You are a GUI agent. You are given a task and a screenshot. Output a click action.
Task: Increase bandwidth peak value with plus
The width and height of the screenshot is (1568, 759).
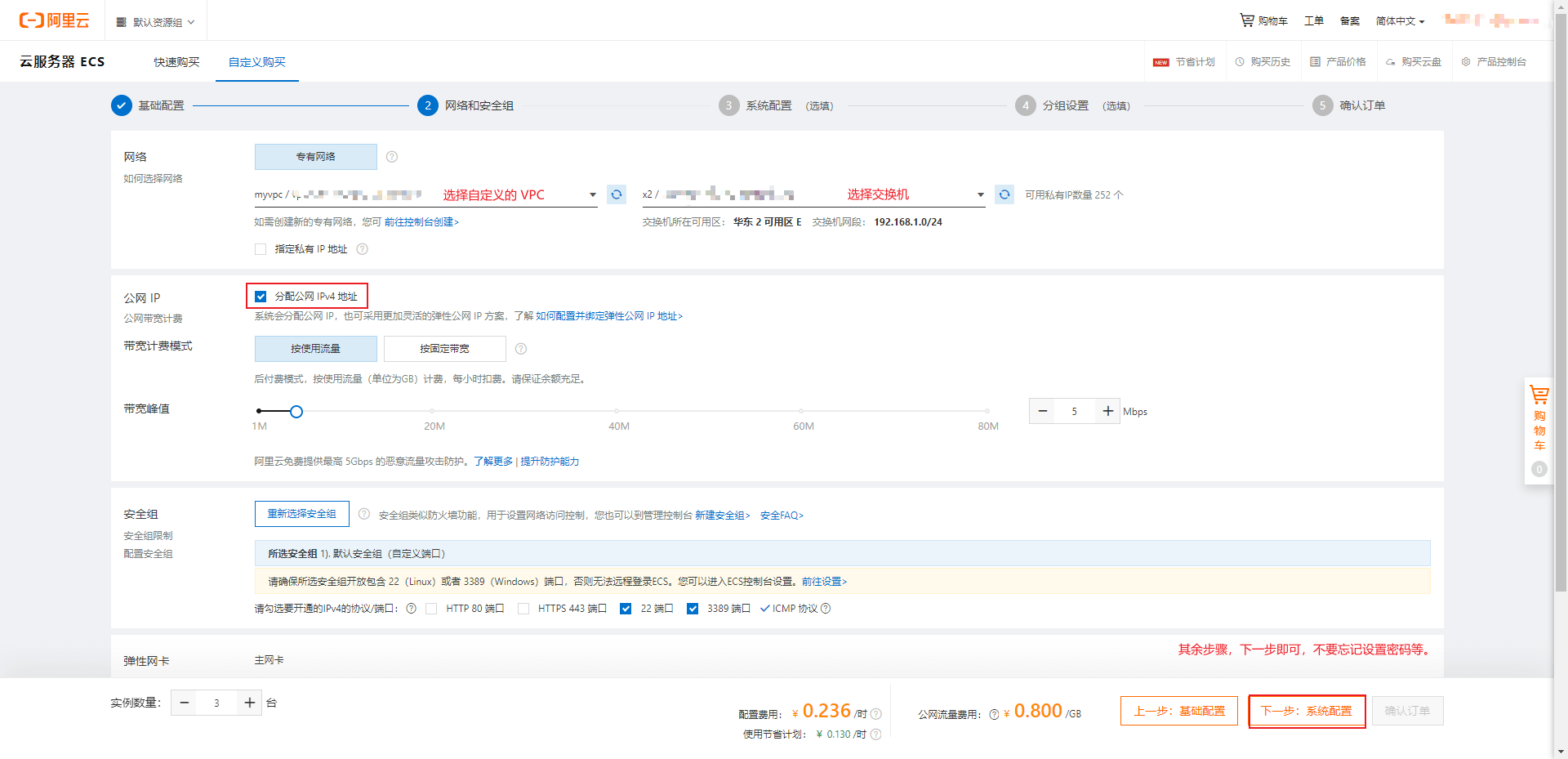[1107, 411]
